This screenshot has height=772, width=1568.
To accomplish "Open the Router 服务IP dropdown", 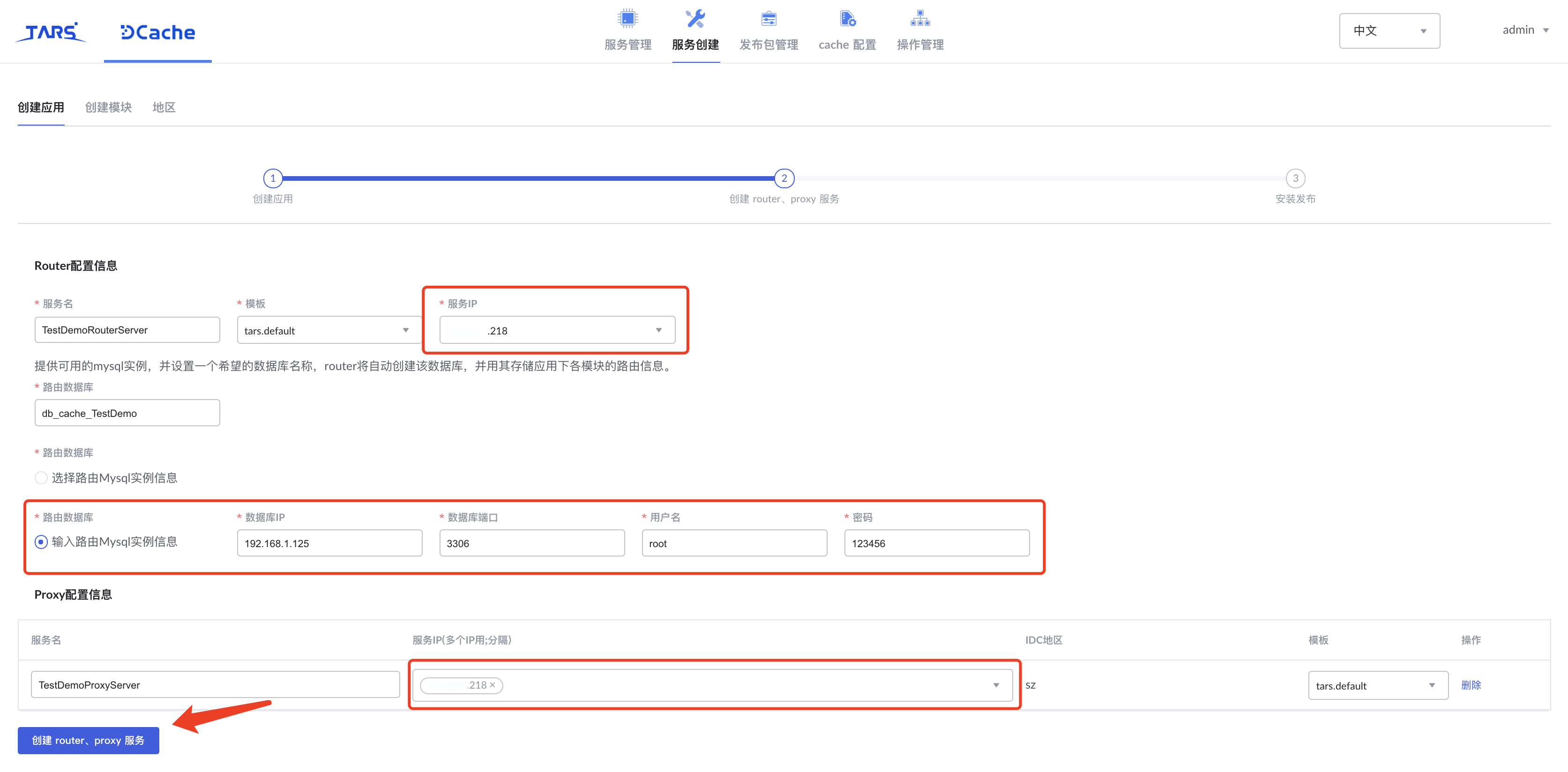I will pos(557,330).
